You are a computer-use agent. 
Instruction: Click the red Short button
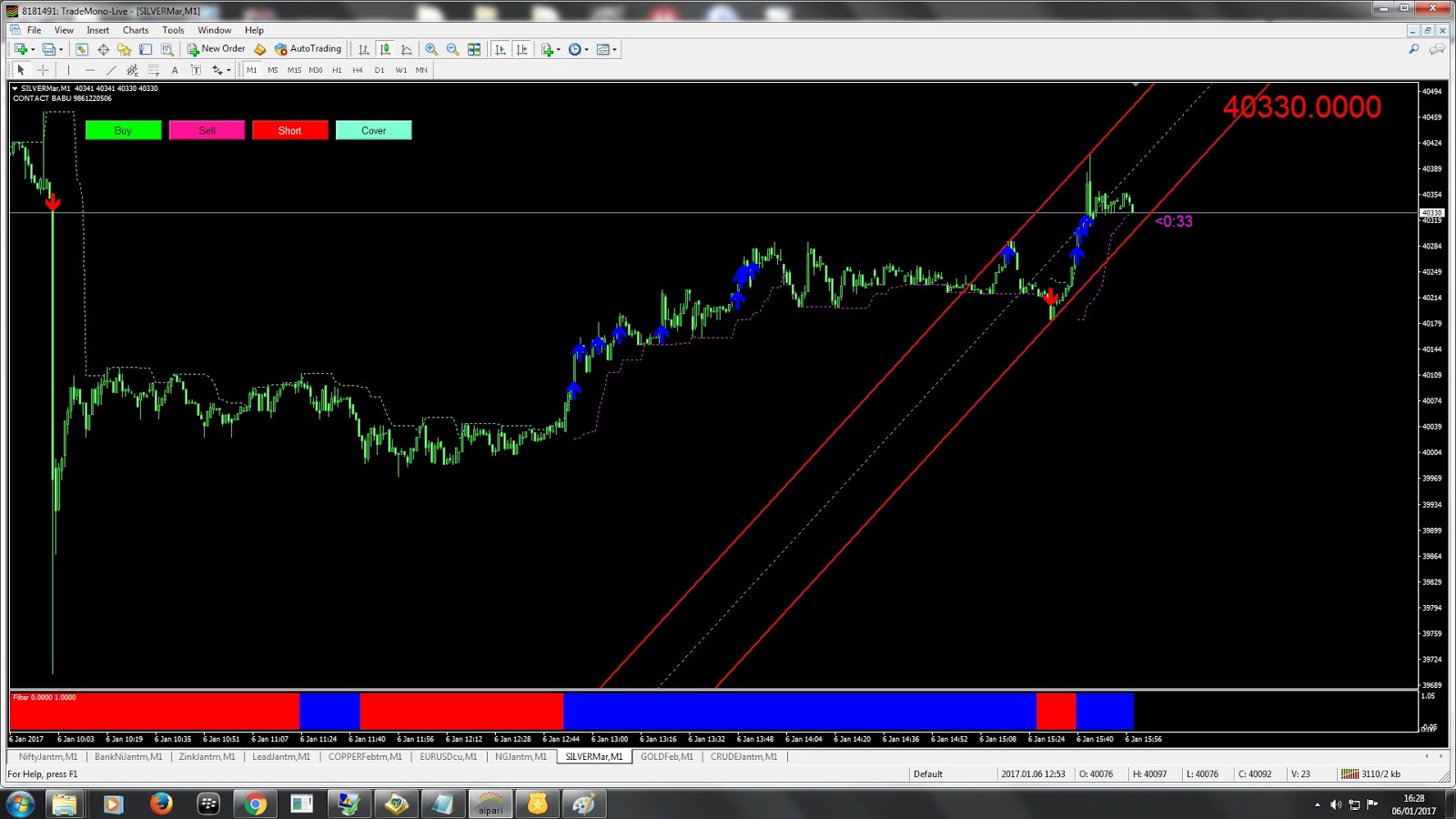[289, 130]
